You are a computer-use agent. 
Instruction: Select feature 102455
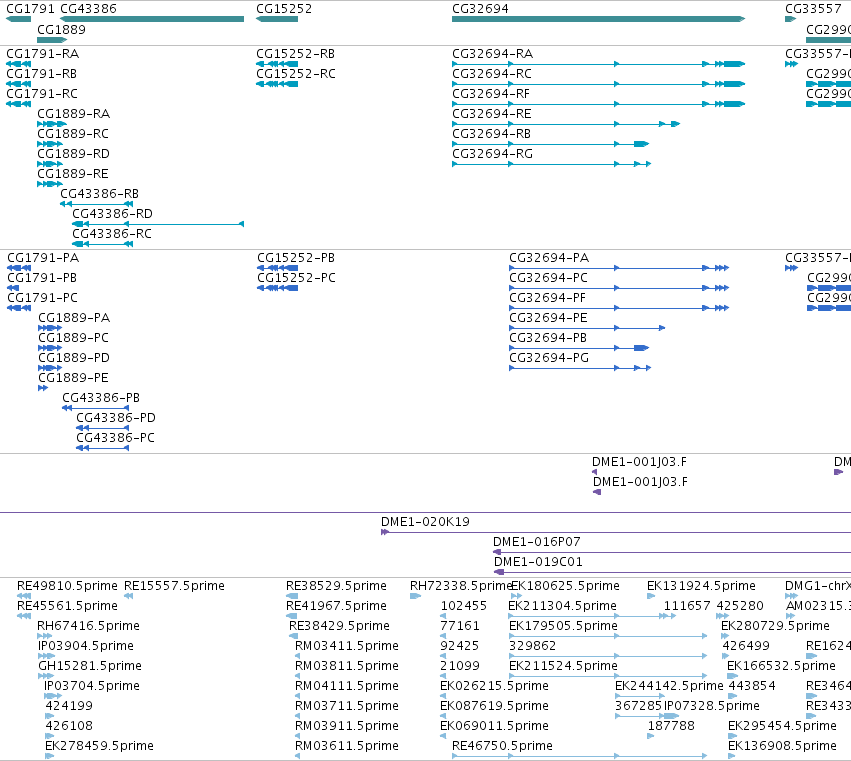coord(443,616)
